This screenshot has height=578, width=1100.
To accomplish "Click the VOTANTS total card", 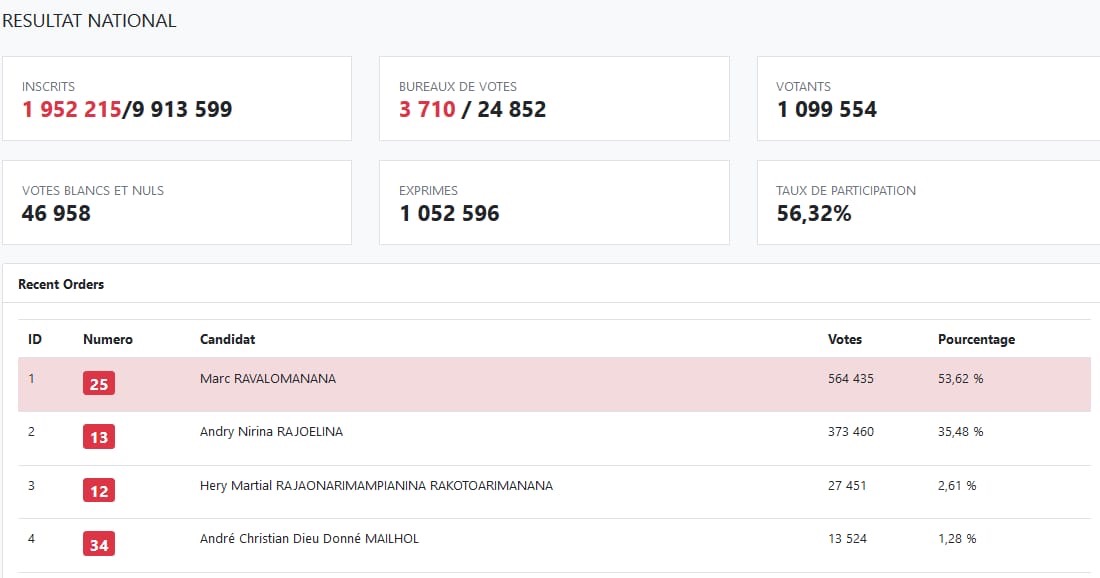I will (929, 99).
